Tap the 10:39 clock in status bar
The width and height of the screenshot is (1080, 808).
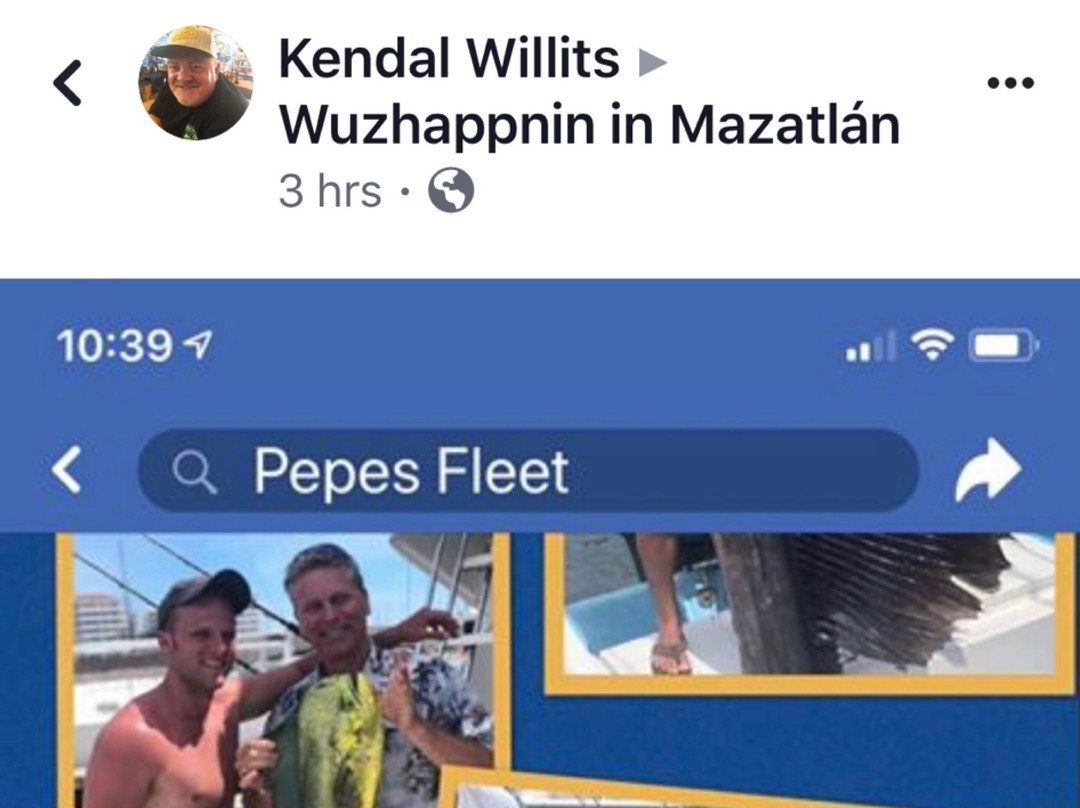click(x=114, y=345)
